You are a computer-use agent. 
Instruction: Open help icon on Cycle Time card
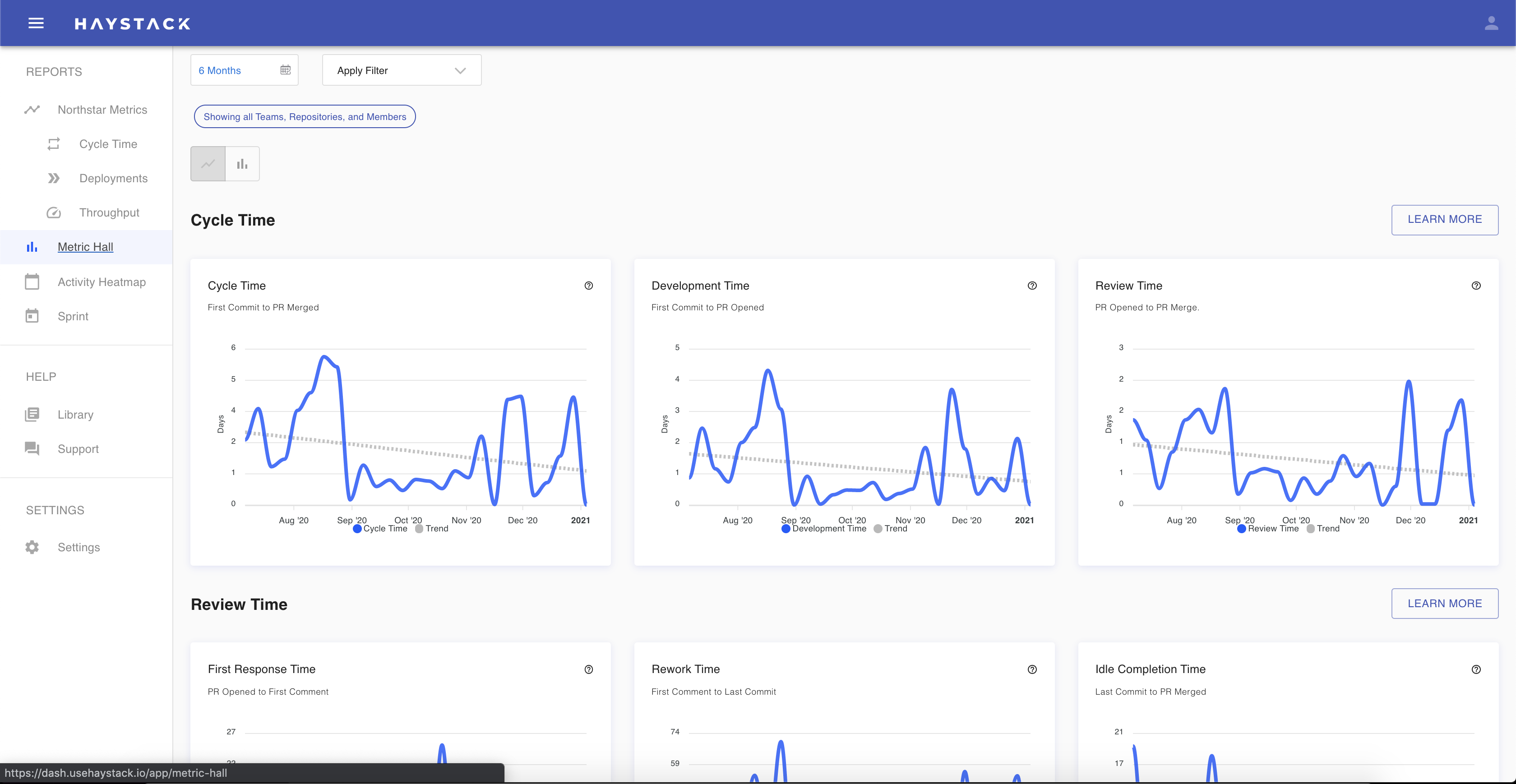click(588, 286)
